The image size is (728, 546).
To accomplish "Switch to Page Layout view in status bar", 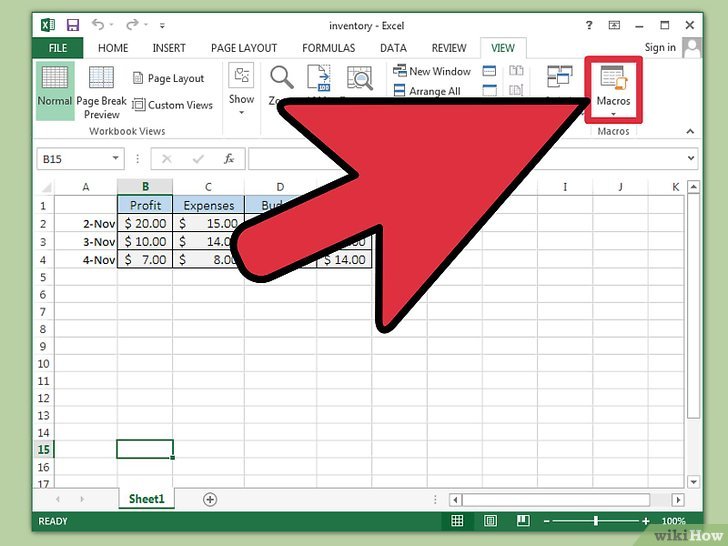I will (x=490, y=521).
